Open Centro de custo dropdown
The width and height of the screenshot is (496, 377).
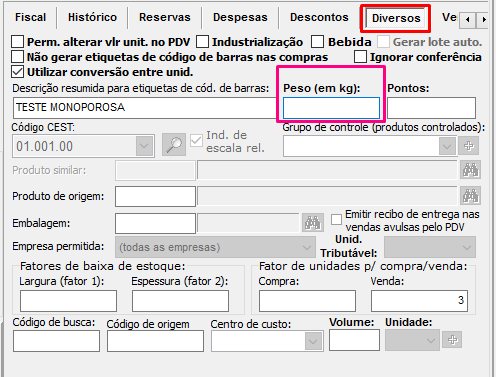coord(313,341)
